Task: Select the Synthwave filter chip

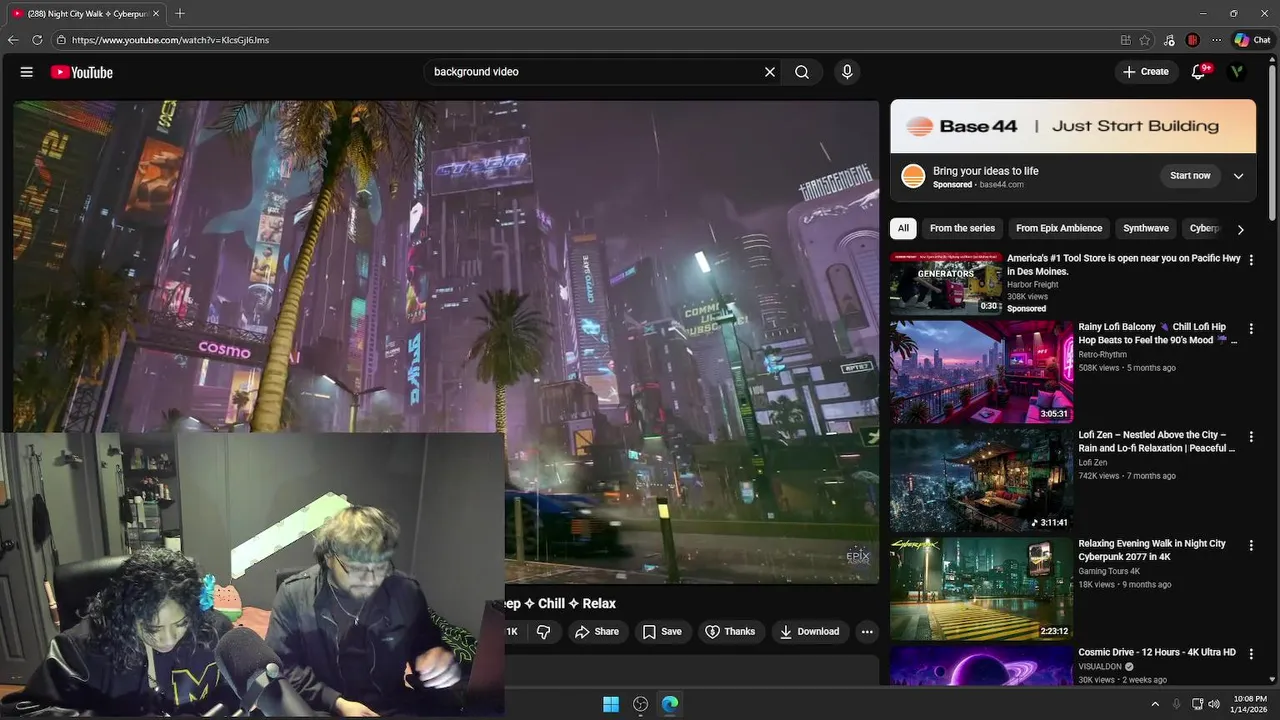Action: (1146, 229)
